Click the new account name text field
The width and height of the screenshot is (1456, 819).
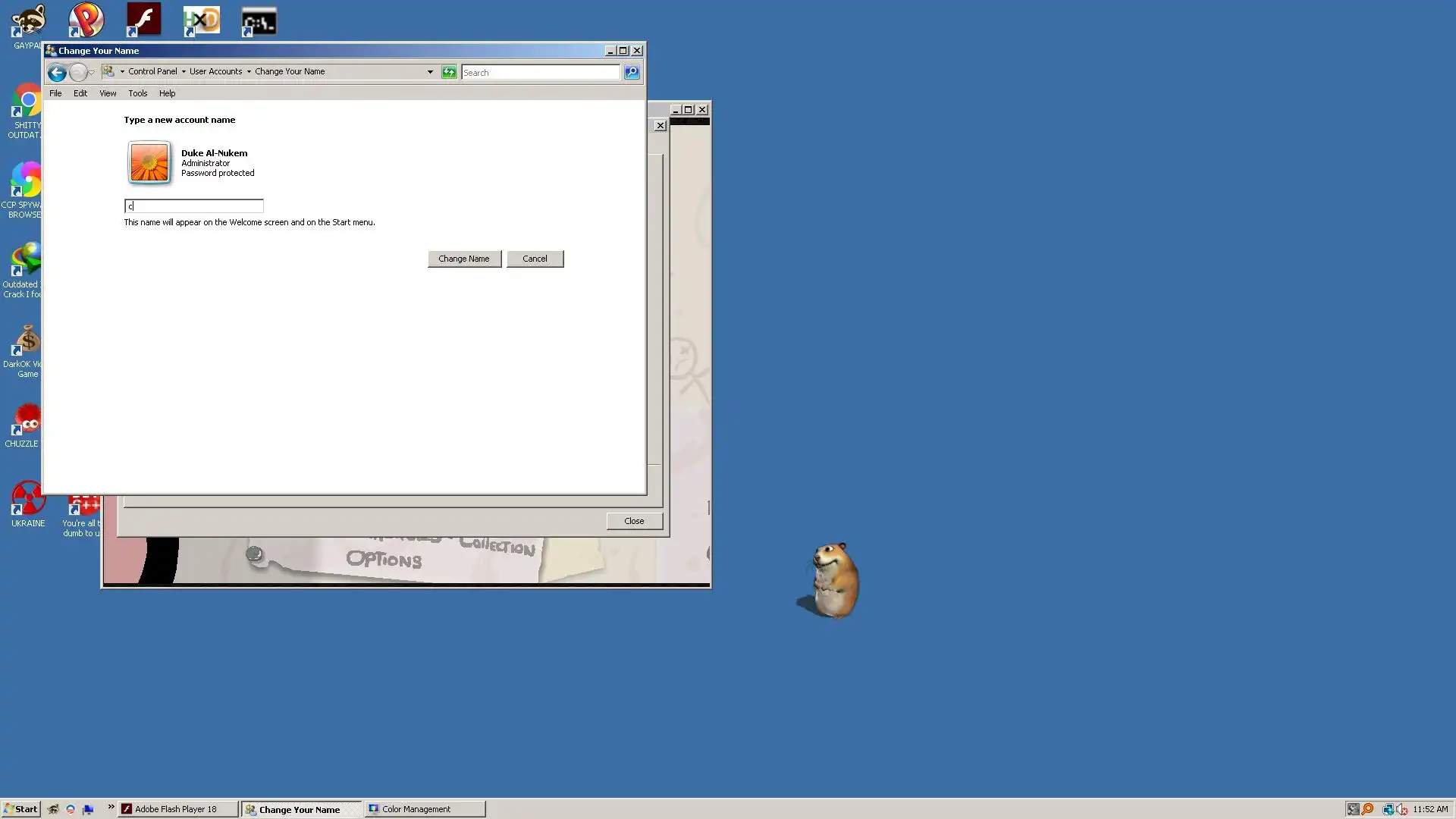tap(194, 206)
